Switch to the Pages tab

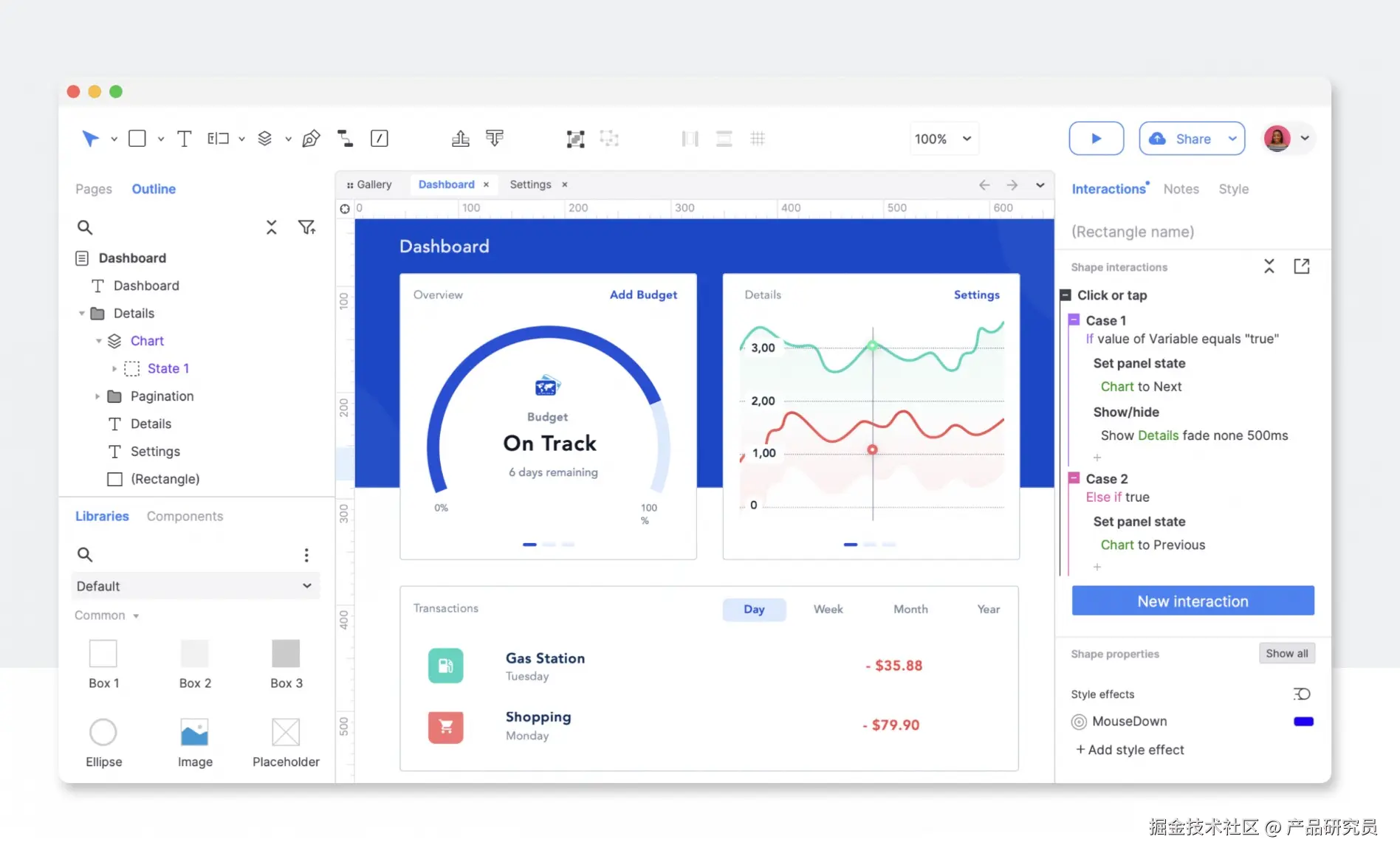94,189
